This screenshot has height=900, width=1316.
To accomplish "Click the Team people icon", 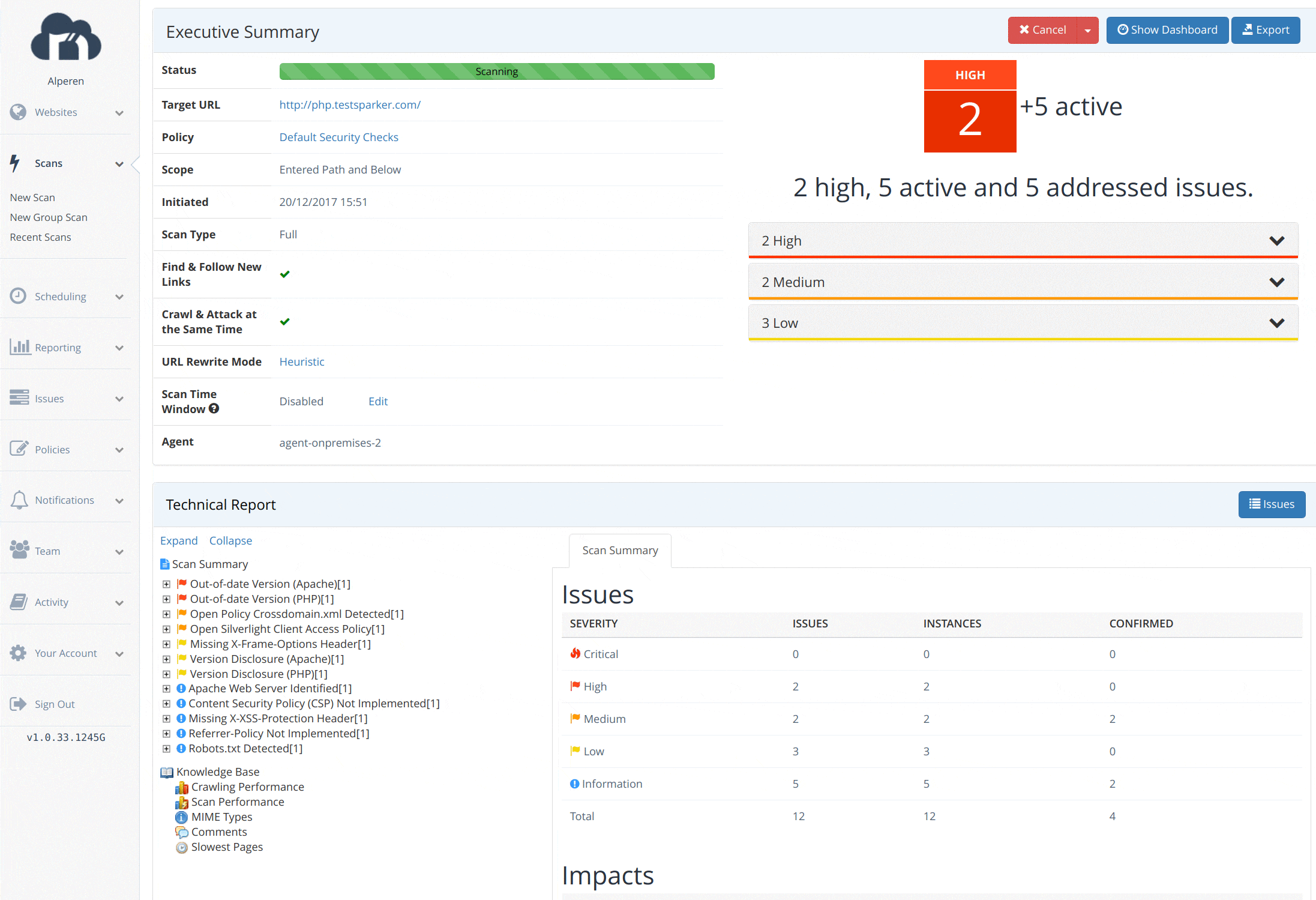I will point(19,550).
